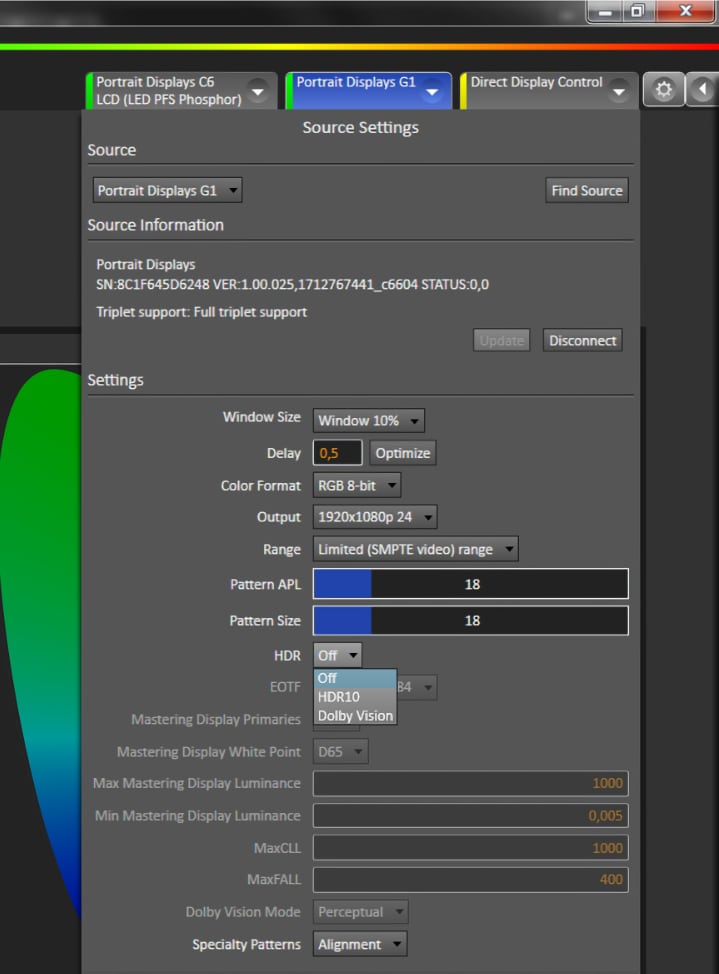Click the Min Mastering Display Luminance field
Viewport: 719px width, 974px height.
point(470,816)
